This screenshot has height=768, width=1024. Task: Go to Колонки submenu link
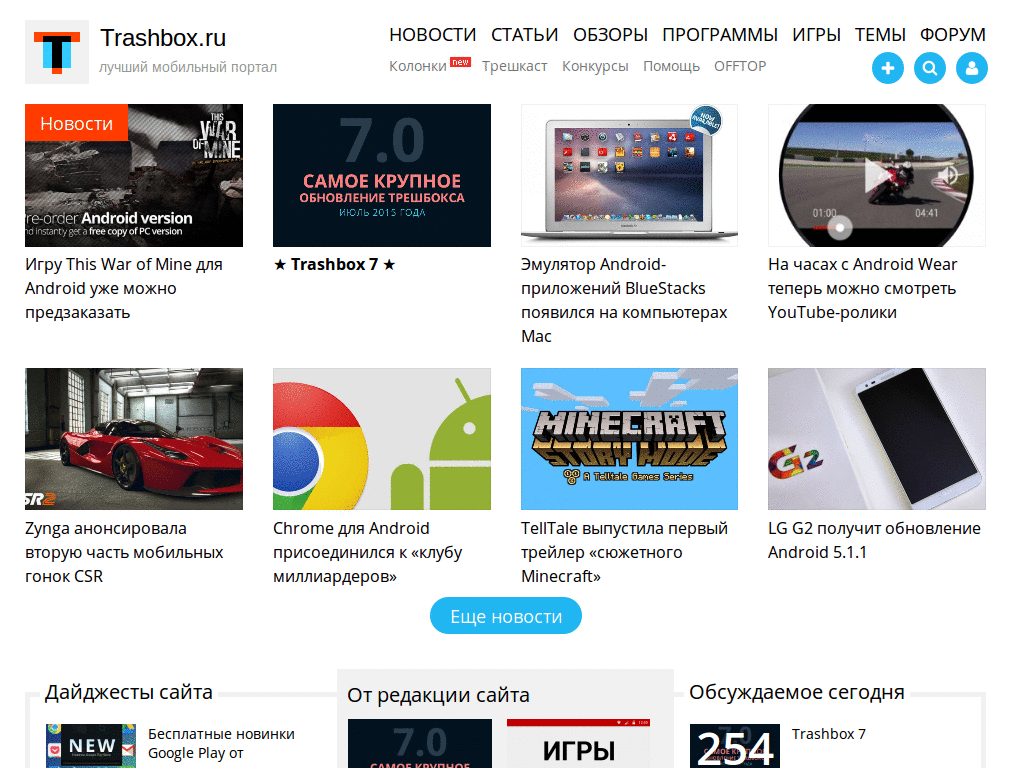[x=418, y=66]
